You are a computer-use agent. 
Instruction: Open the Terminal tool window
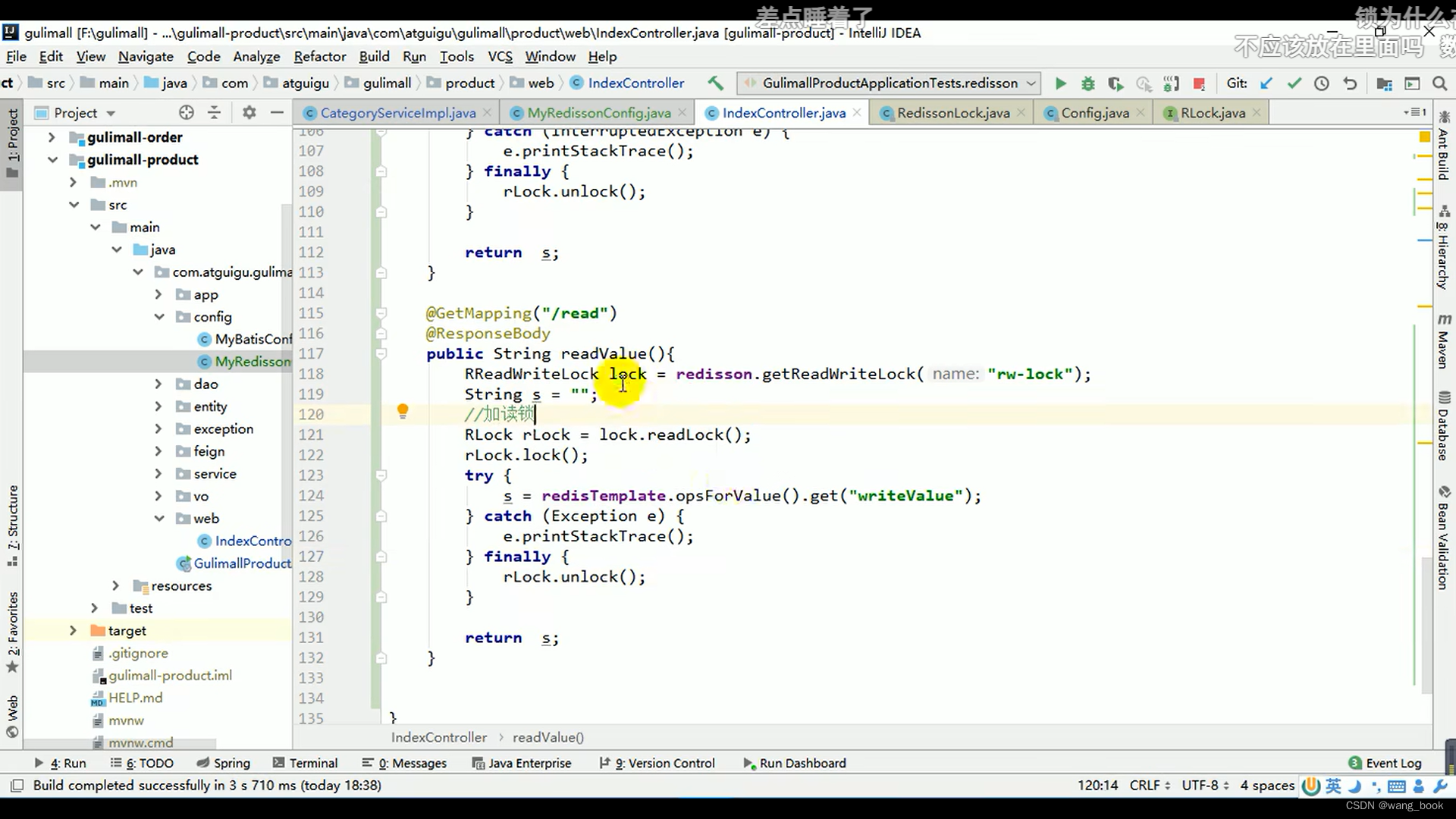305,763
